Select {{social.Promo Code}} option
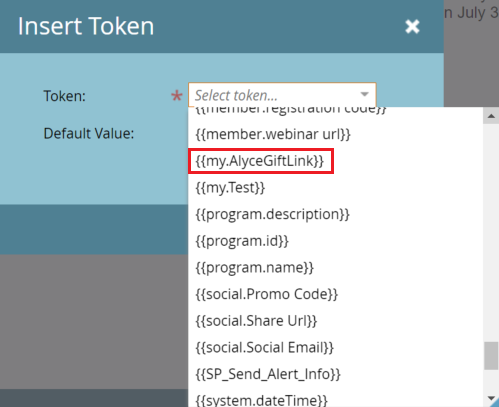499x407 pixels. point(335,294)
